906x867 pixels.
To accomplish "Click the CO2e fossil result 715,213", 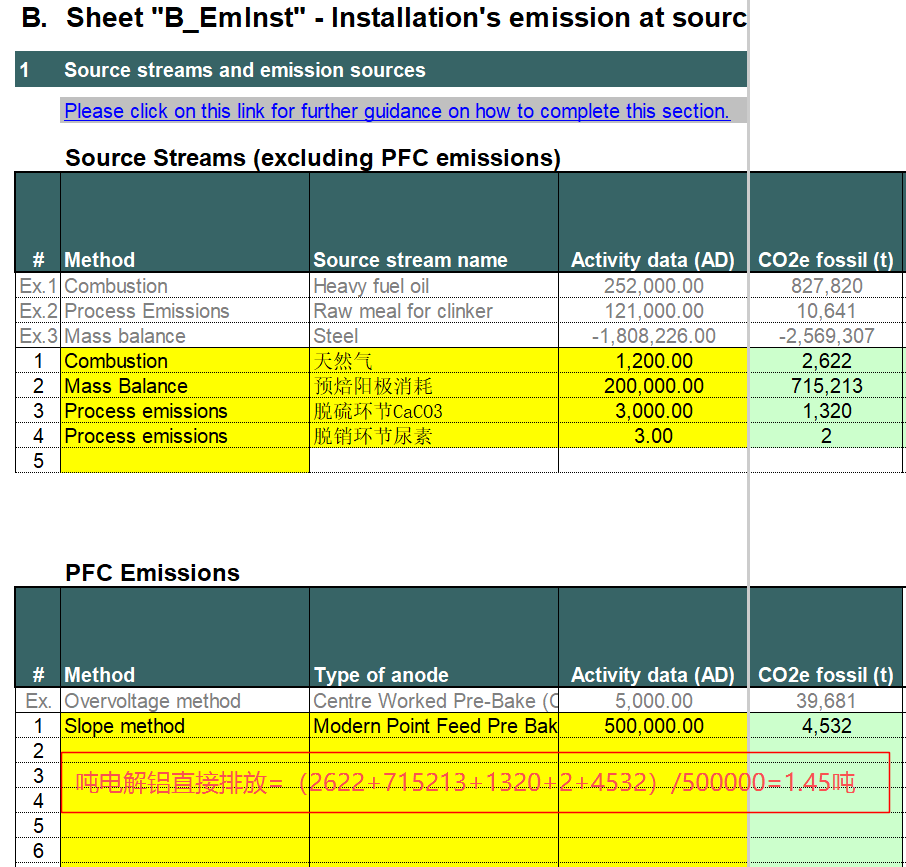I will pyautogui.click(x=826, y=386).
